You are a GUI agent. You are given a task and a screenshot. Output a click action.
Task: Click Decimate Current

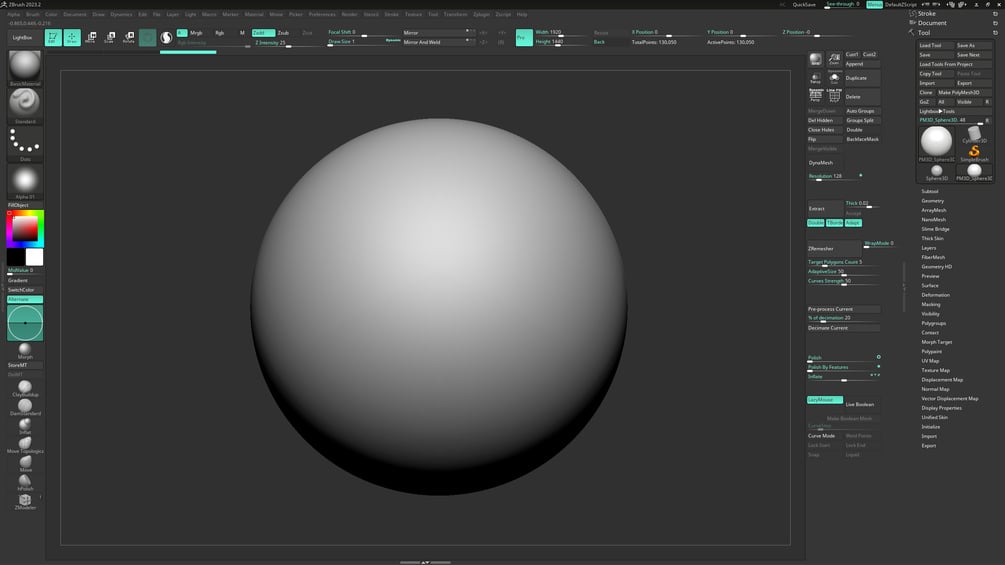pos(843,328)
